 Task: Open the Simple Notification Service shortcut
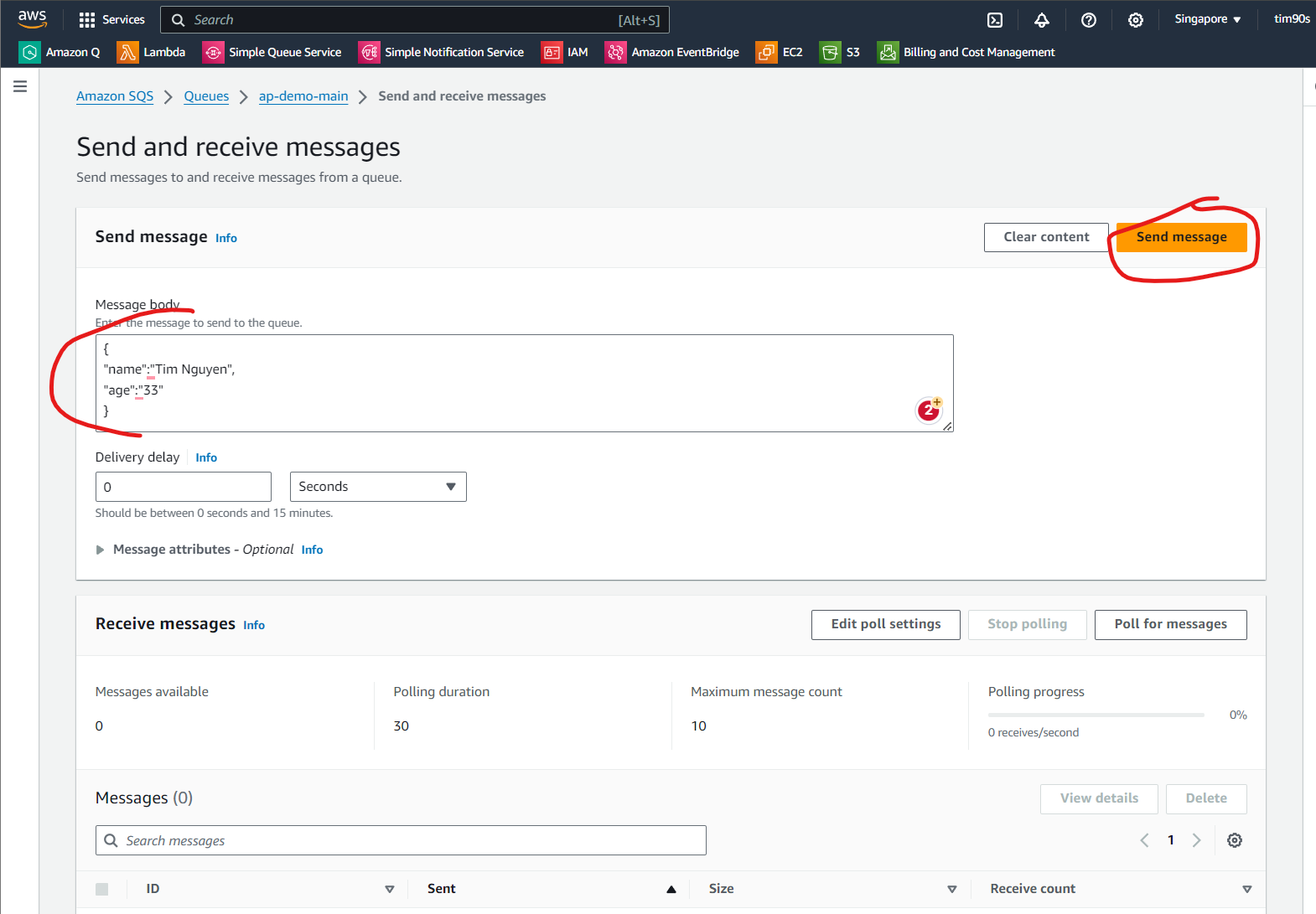click(x=442, y=52)
